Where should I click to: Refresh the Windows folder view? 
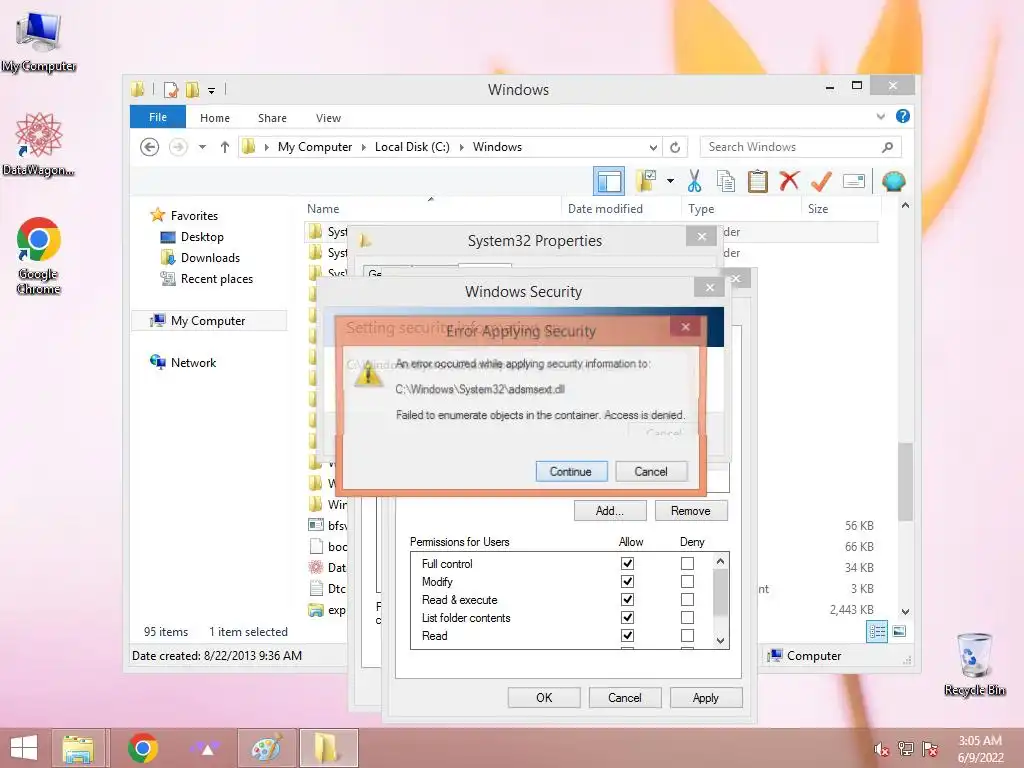pos(675,147)
